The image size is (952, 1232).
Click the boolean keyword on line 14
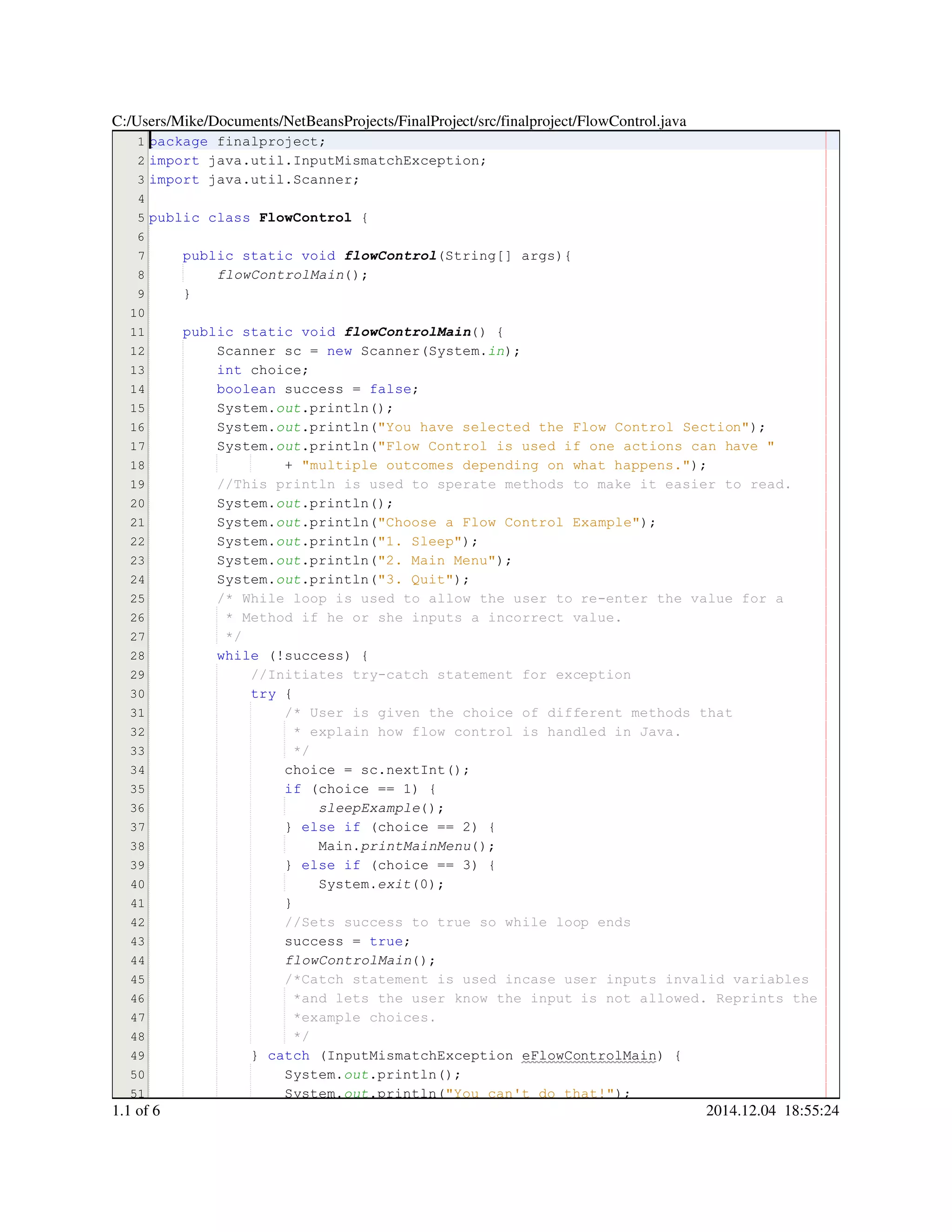(246, 389)
